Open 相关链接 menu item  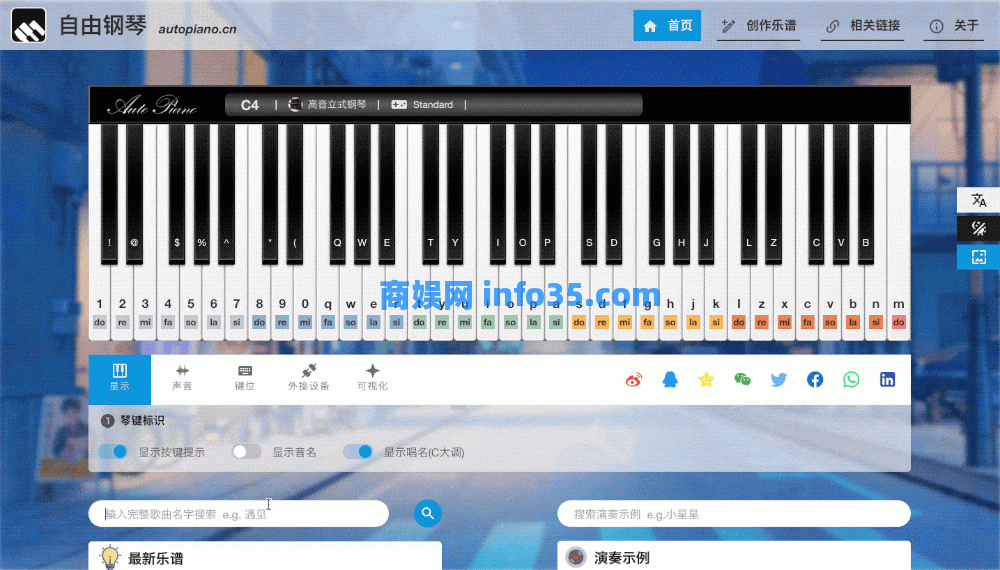tap(862, 26)
